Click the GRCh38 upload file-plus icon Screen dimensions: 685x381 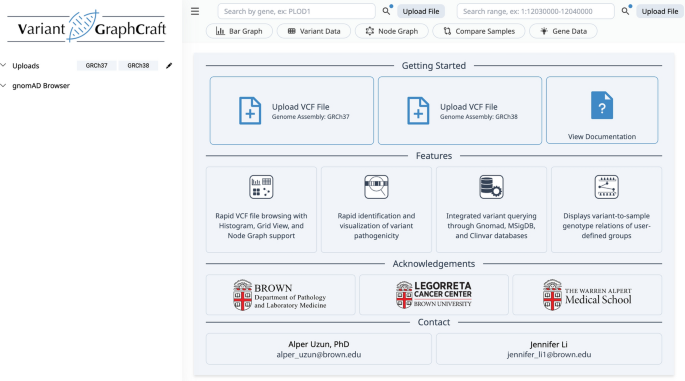pos(418,111)
